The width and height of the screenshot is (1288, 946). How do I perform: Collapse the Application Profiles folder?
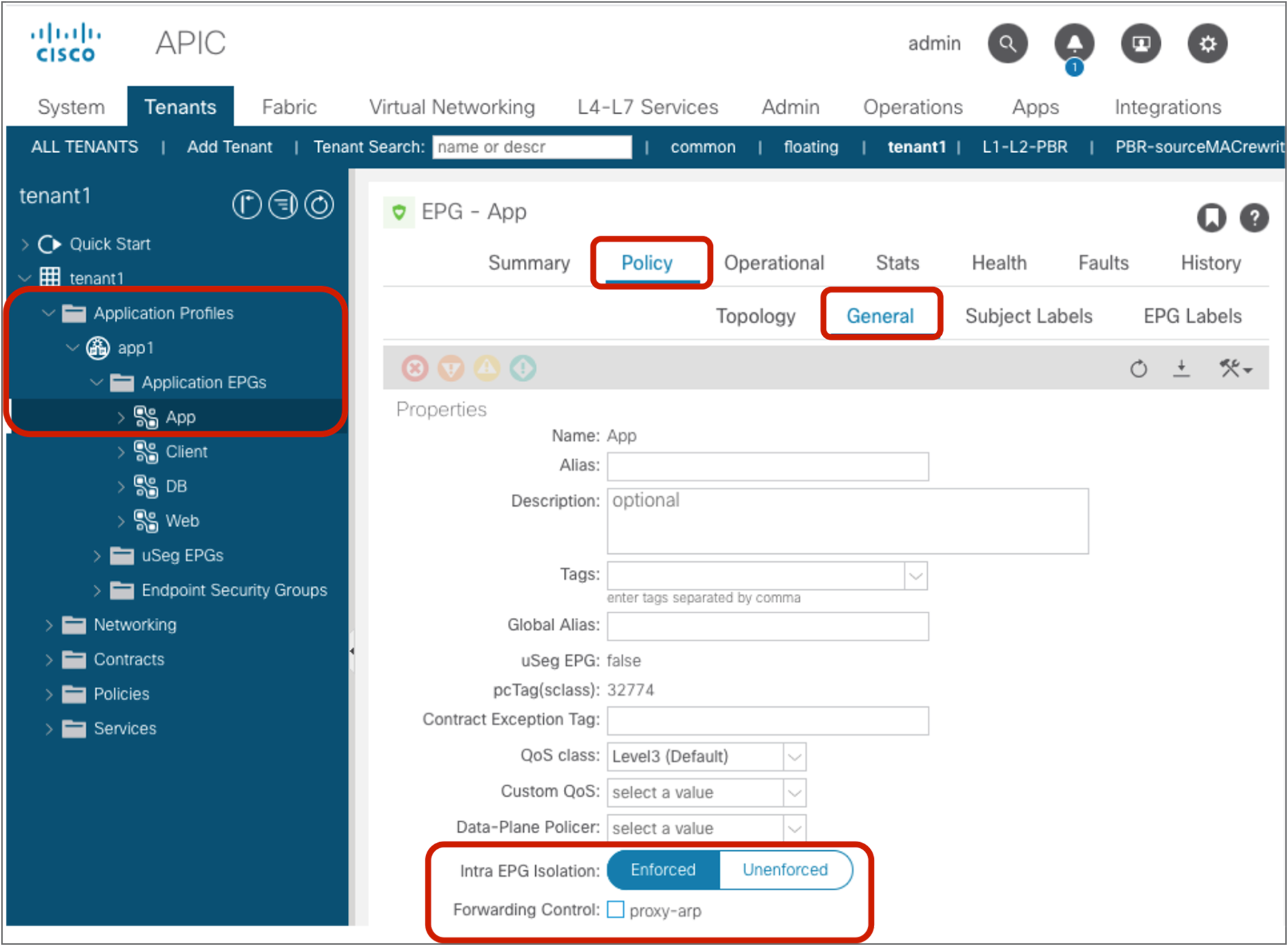[x=48, y=313]
